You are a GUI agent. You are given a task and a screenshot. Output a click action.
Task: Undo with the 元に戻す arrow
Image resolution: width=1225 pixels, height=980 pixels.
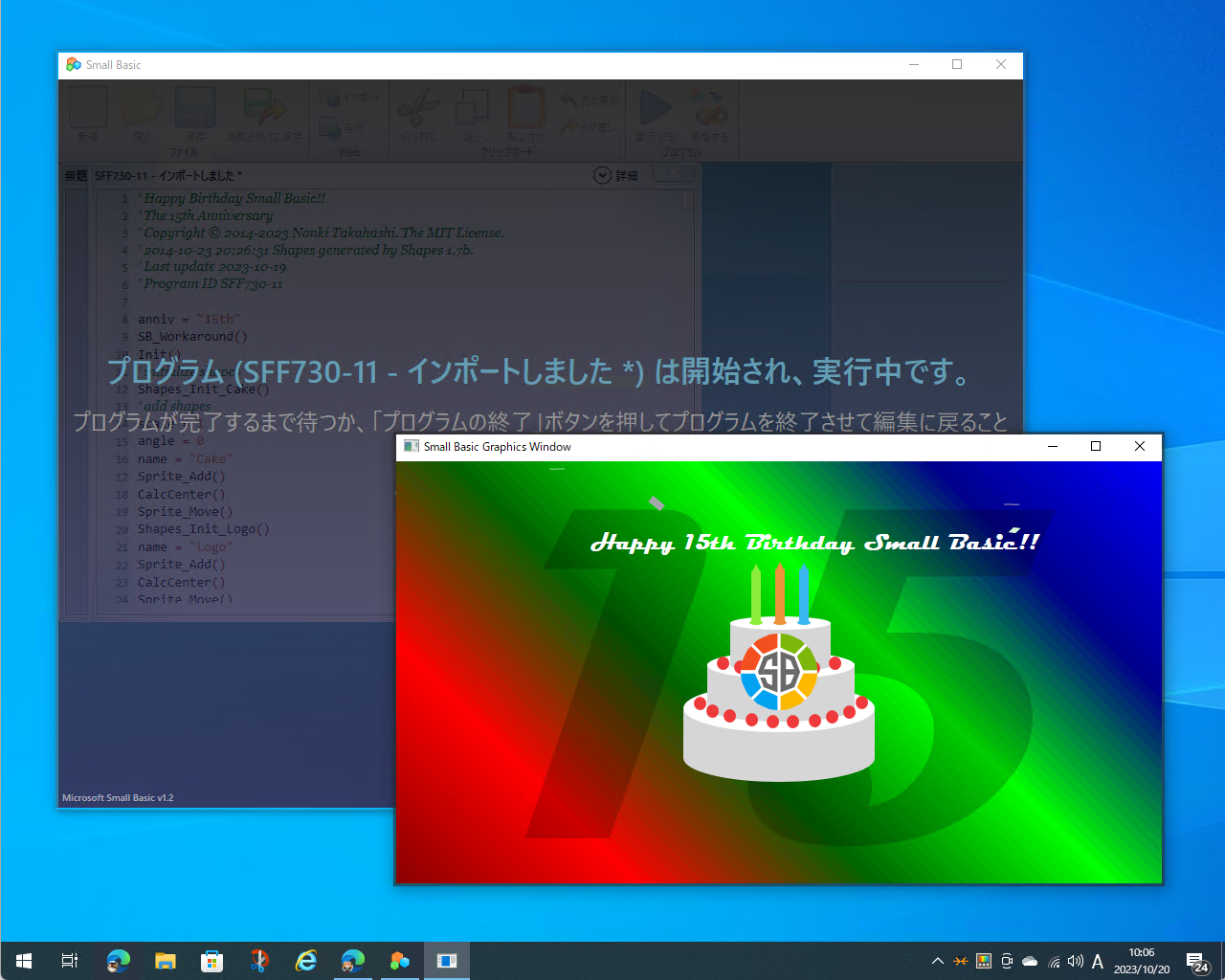point(568,99)
